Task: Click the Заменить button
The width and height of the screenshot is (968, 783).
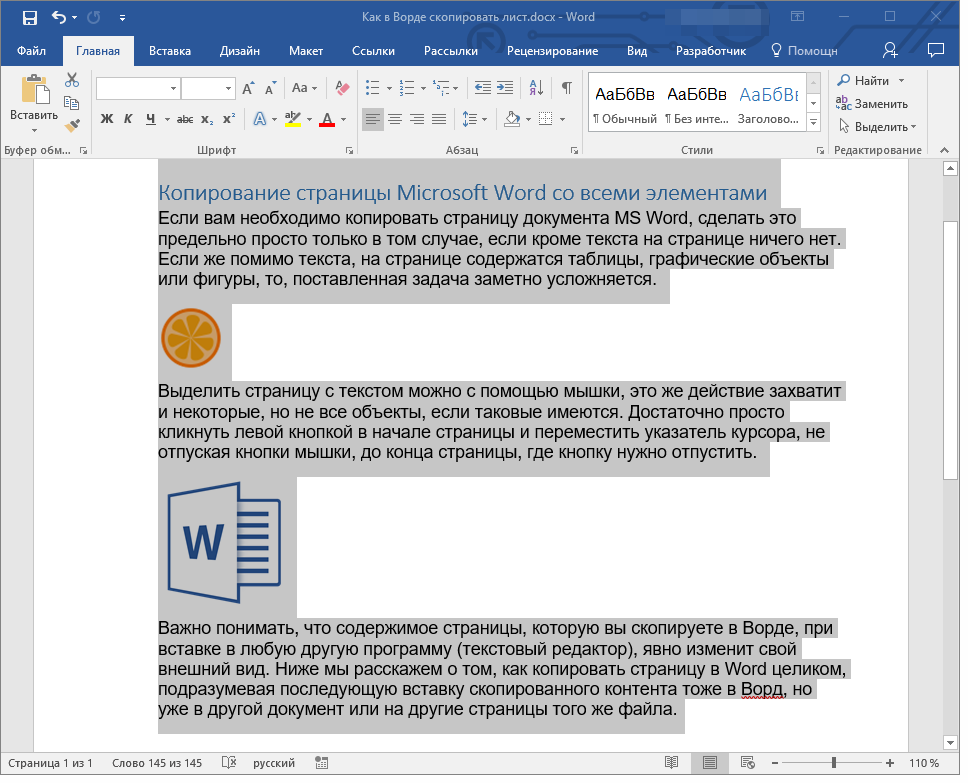Action: tap(872, 104)
